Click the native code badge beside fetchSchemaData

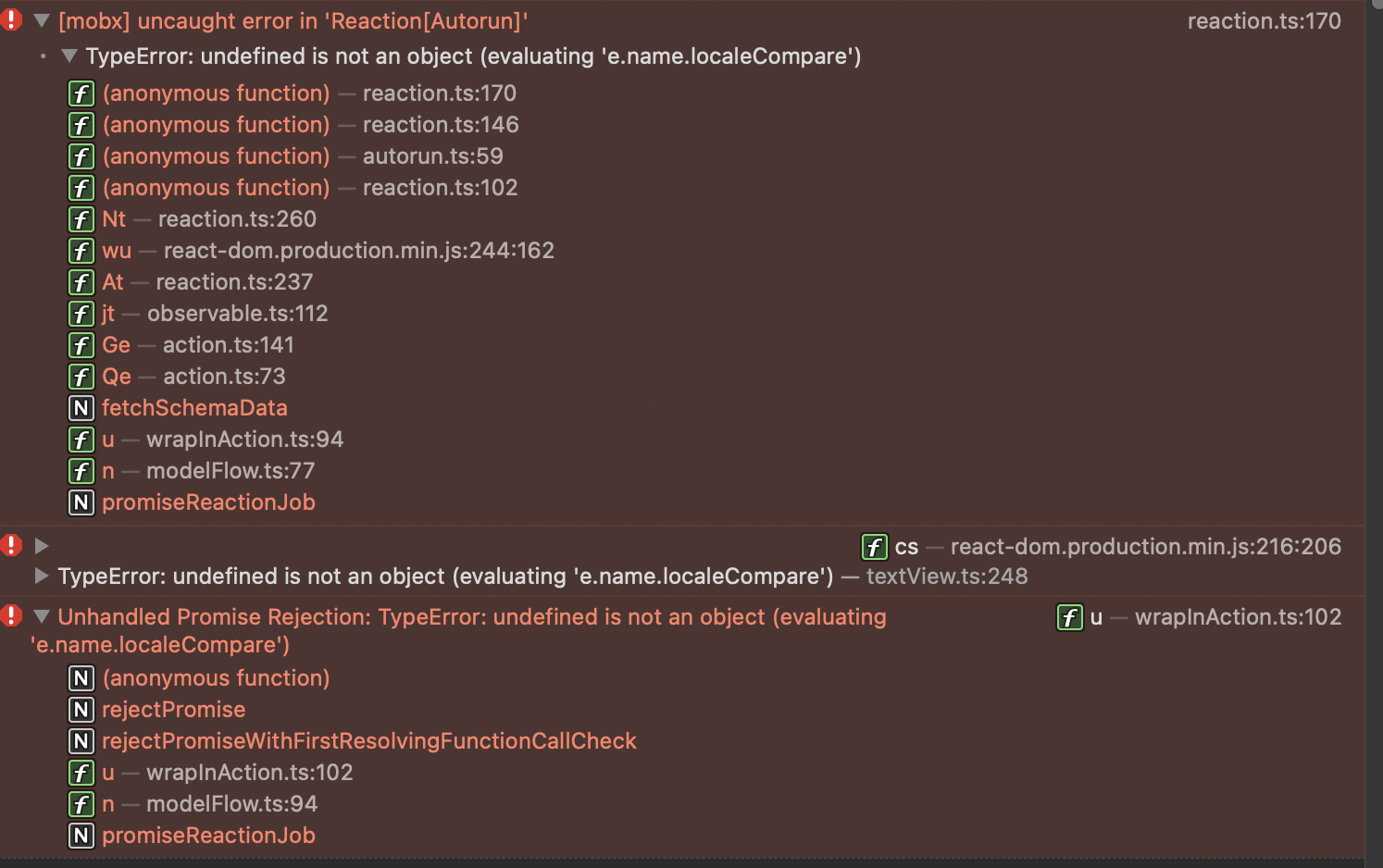(x=81, y=408)
